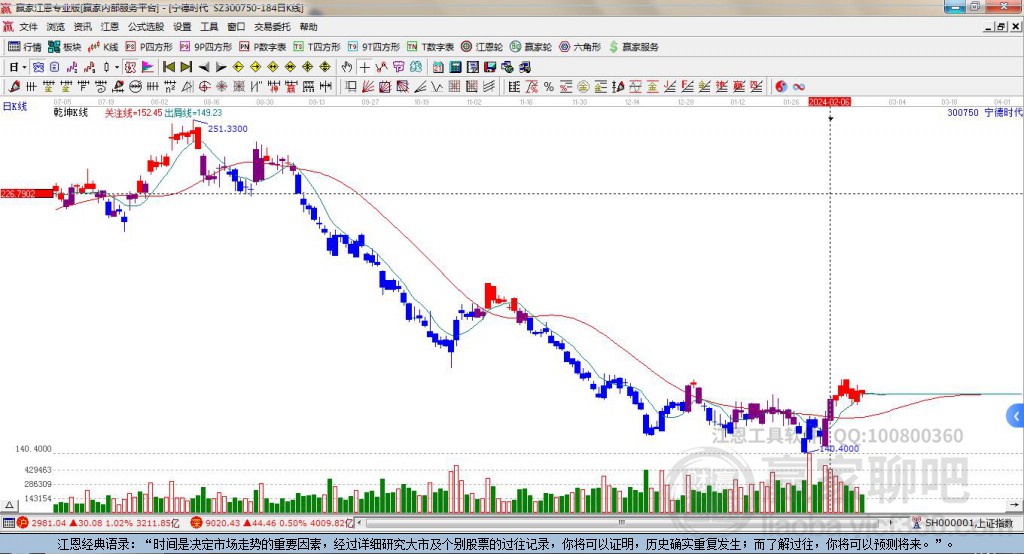Open the 交易委托 menu
Screen dimensions: 1024x554
click(x=272, y=27)
